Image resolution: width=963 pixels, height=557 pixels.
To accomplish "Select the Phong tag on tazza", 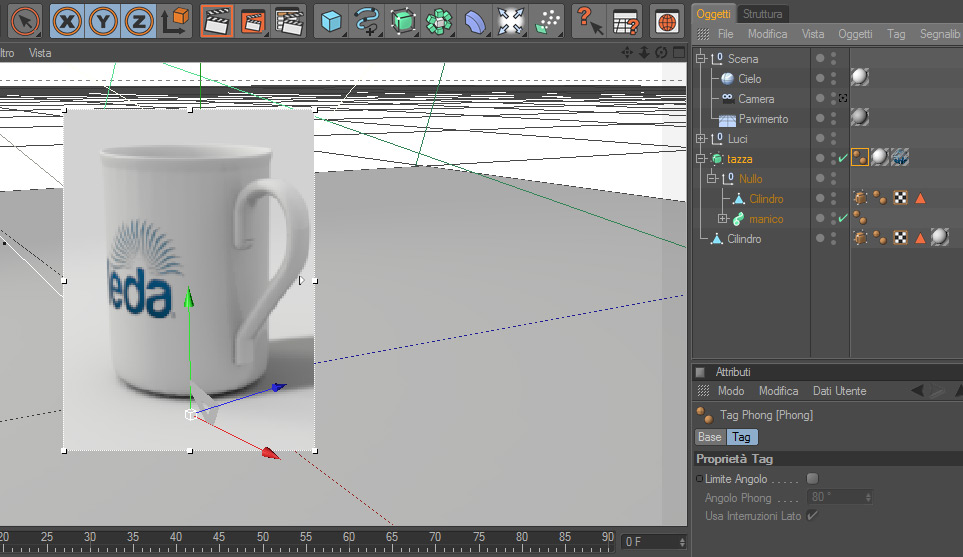I will point(860,157).
